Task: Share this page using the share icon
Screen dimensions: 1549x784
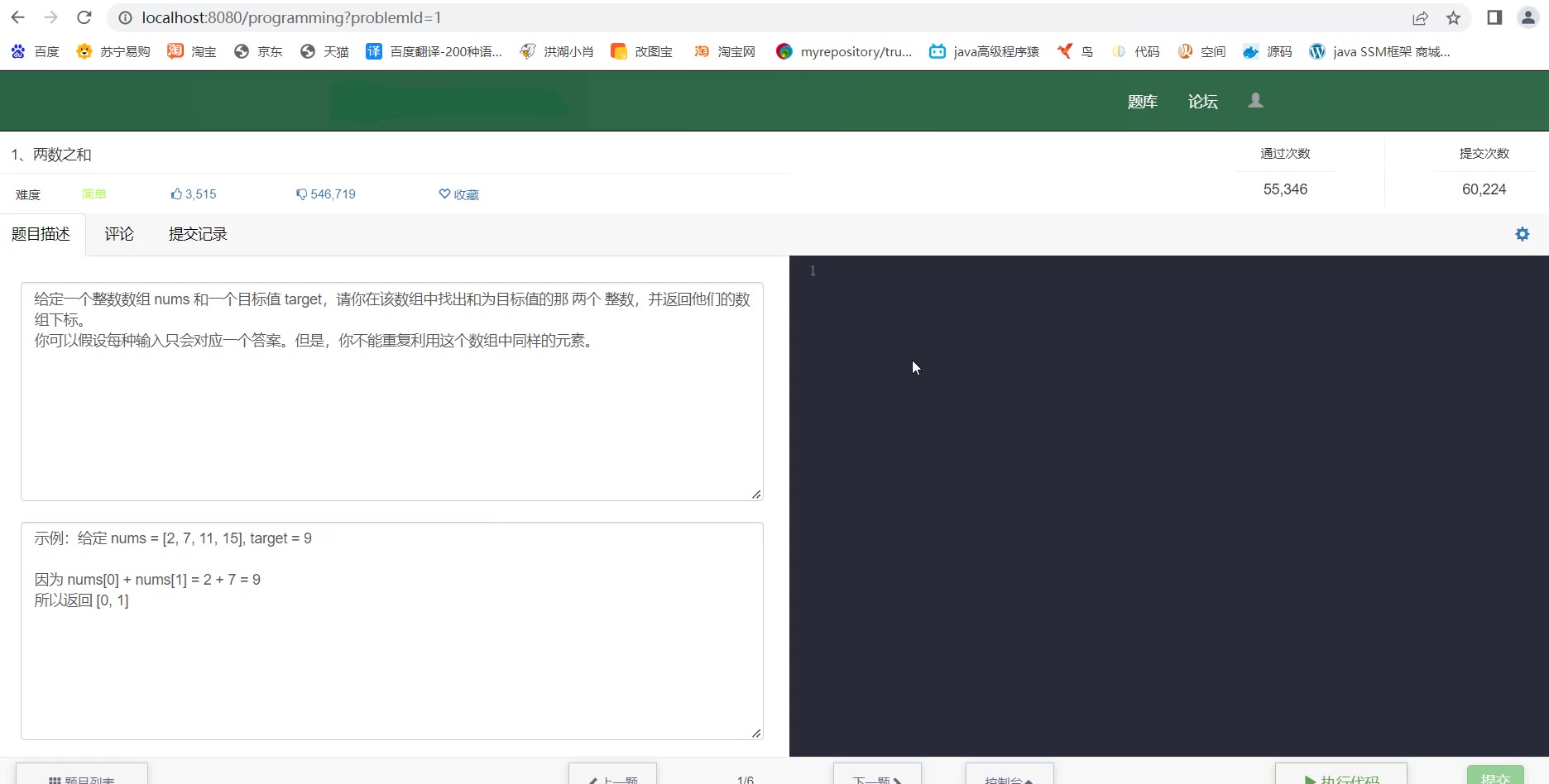Action: [x=1420, y=17]
